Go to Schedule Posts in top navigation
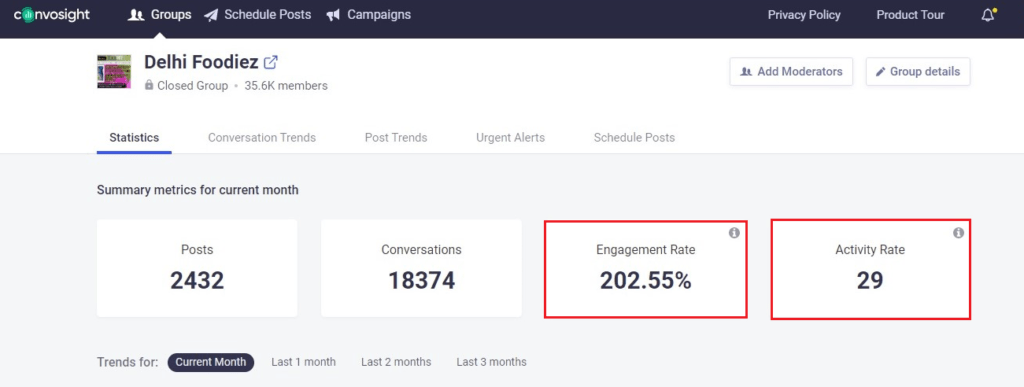Image resolution: width=1024 pixels, height=387 pixels. (258, 14)
